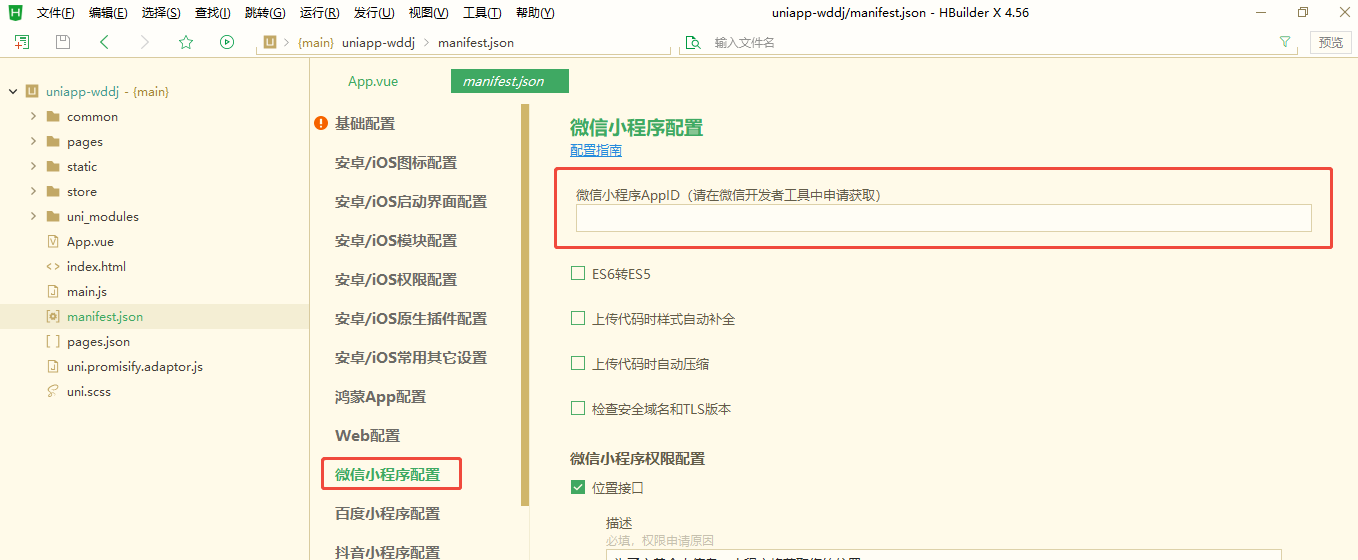Screen dimensions: 1358x560
Task: Go back with the left arrow icon
Action: click(104, 42)
